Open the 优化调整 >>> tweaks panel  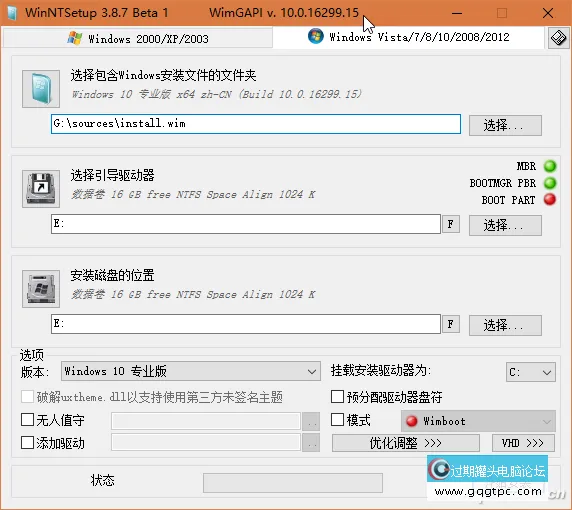[406, 443]
